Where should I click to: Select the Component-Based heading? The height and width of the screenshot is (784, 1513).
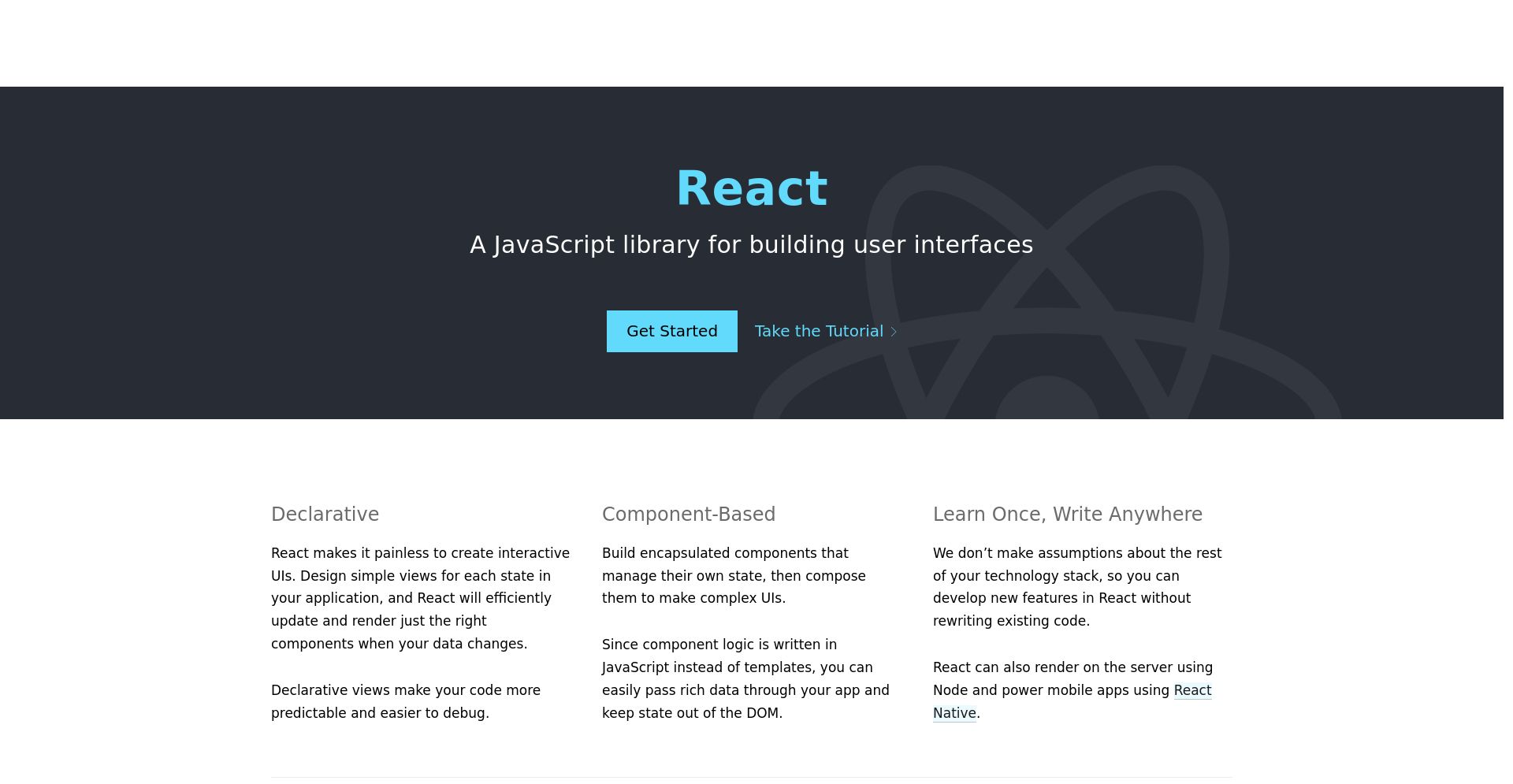(689, 515)
